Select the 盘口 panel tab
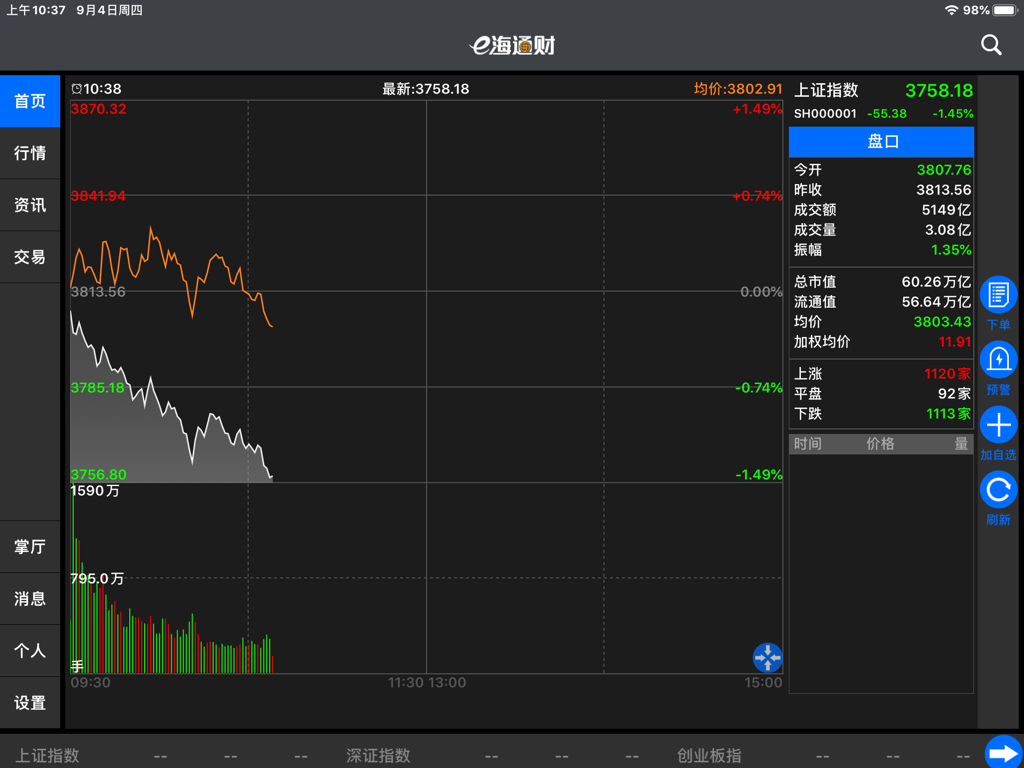Screen dimensions: 1024x768 [882, 142]
